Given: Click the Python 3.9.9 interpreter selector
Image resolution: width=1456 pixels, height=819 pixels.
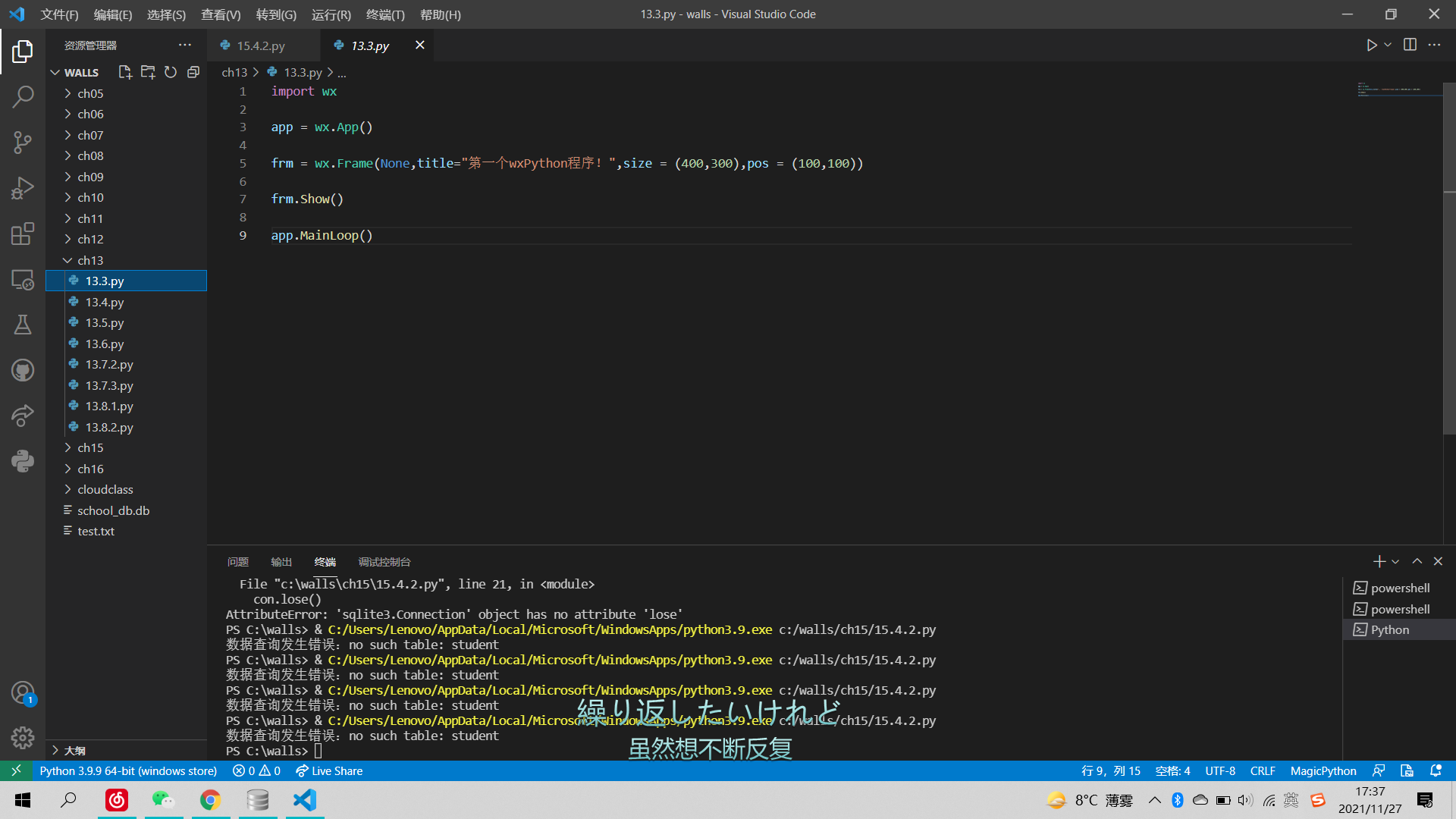Looking at the screenshot, I should [127, 770].
